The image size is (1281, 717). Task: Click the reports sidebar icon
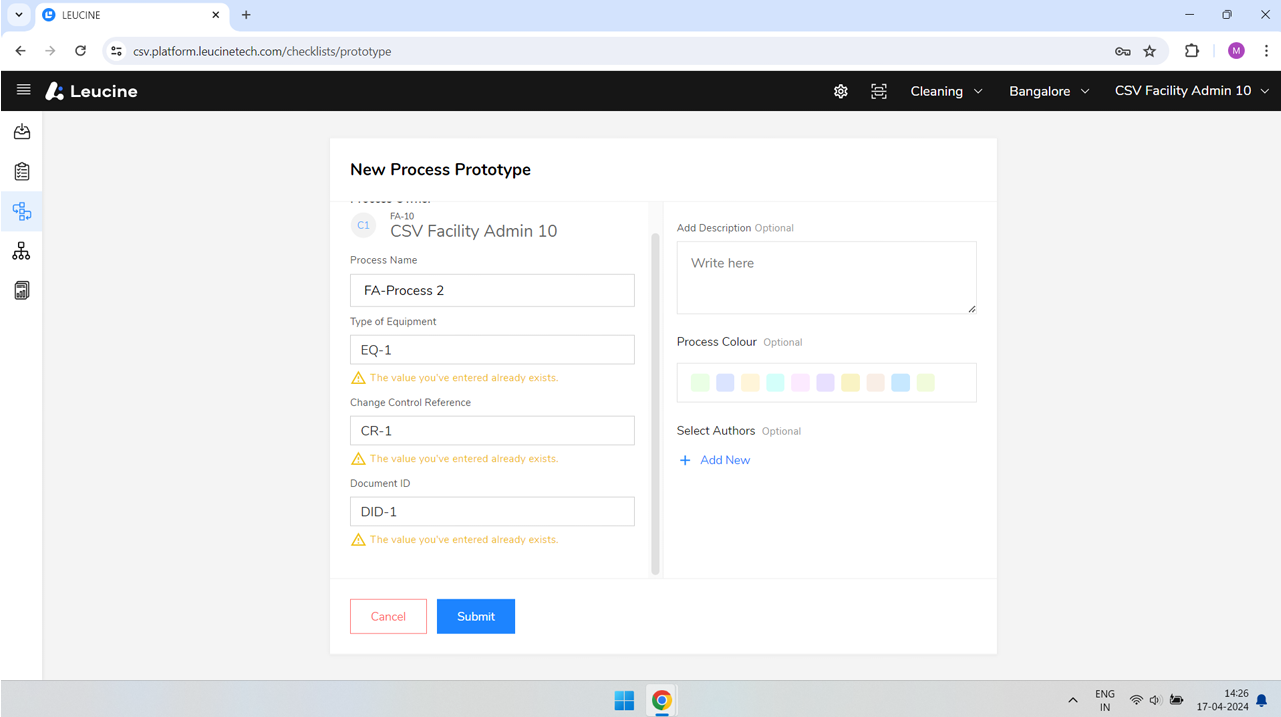coord(22,290)
